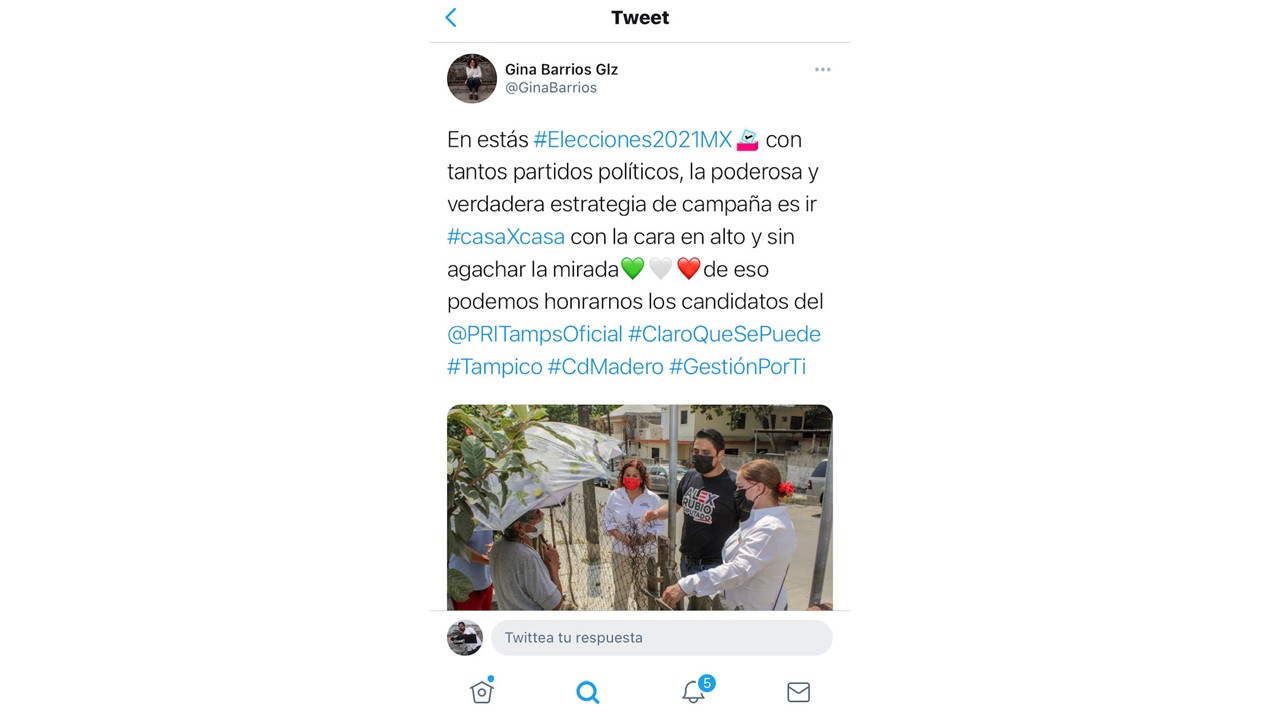Open the tweet's three-dot options menu
This screenshot has width=1280, height=720.
(822, 70)
